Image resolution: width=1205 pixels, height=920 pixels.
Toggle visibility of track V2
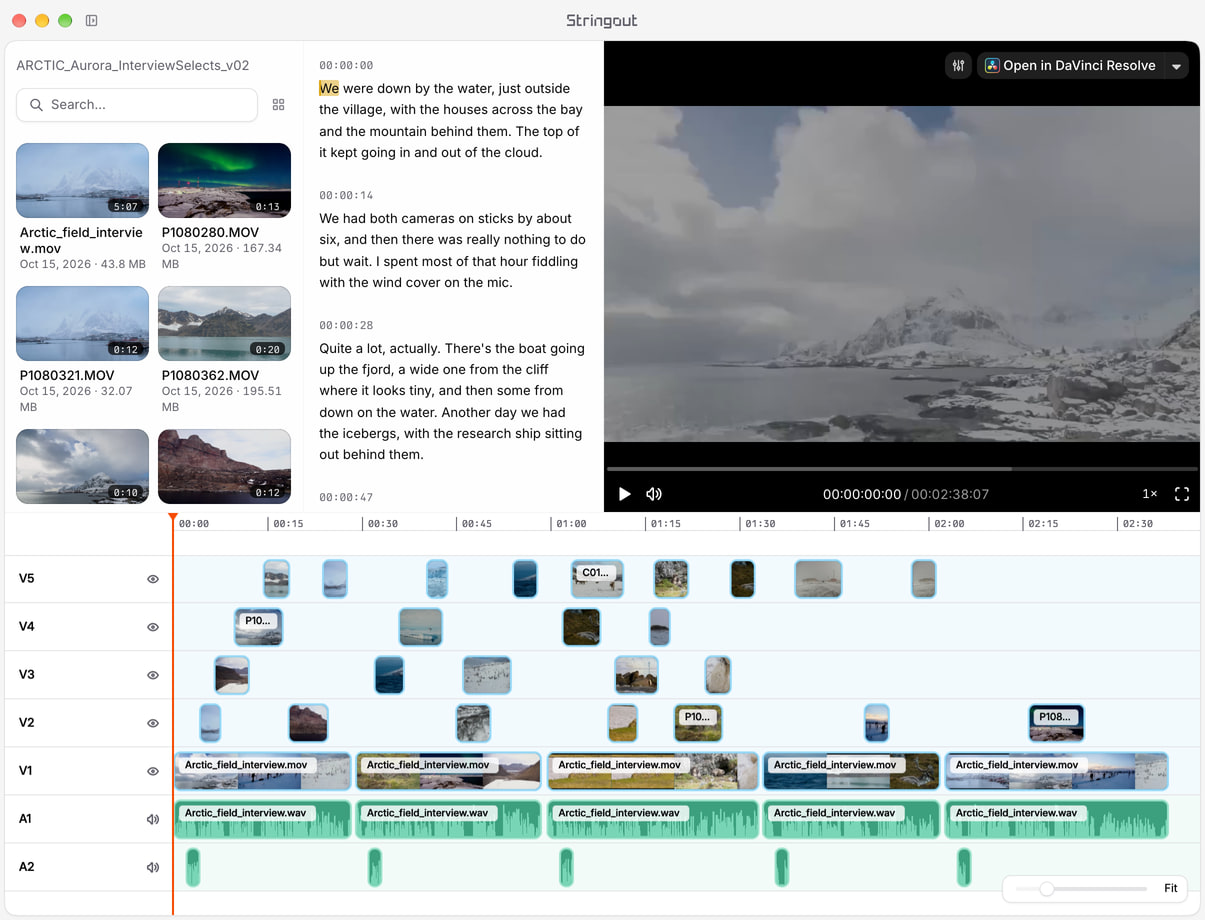(x=153, y=723)
